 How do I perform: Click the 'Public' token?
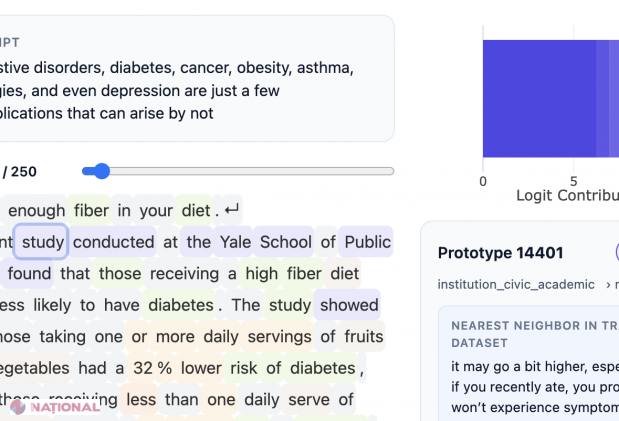coord(366,241)
